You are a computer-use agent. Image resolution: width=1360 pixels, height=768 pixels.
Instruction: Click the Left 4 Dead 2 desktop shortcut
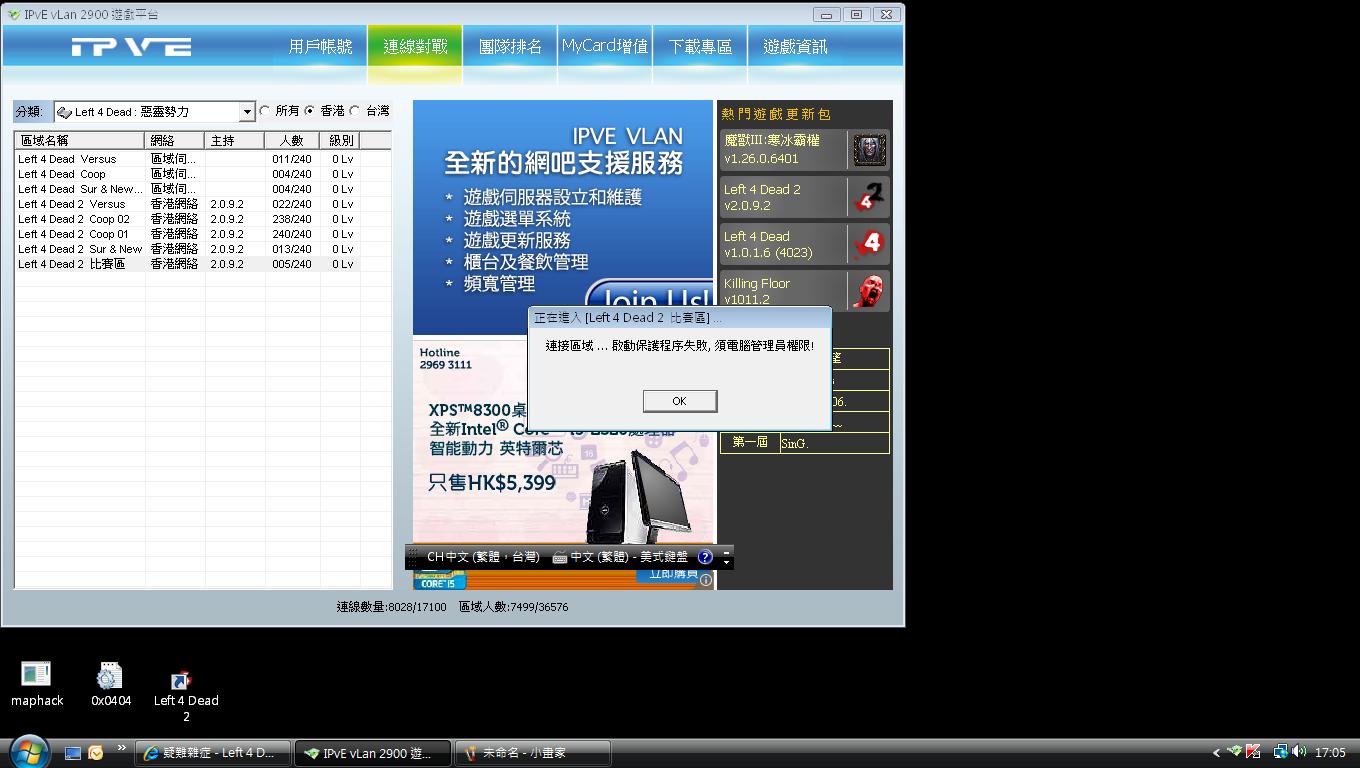(186, 695)
